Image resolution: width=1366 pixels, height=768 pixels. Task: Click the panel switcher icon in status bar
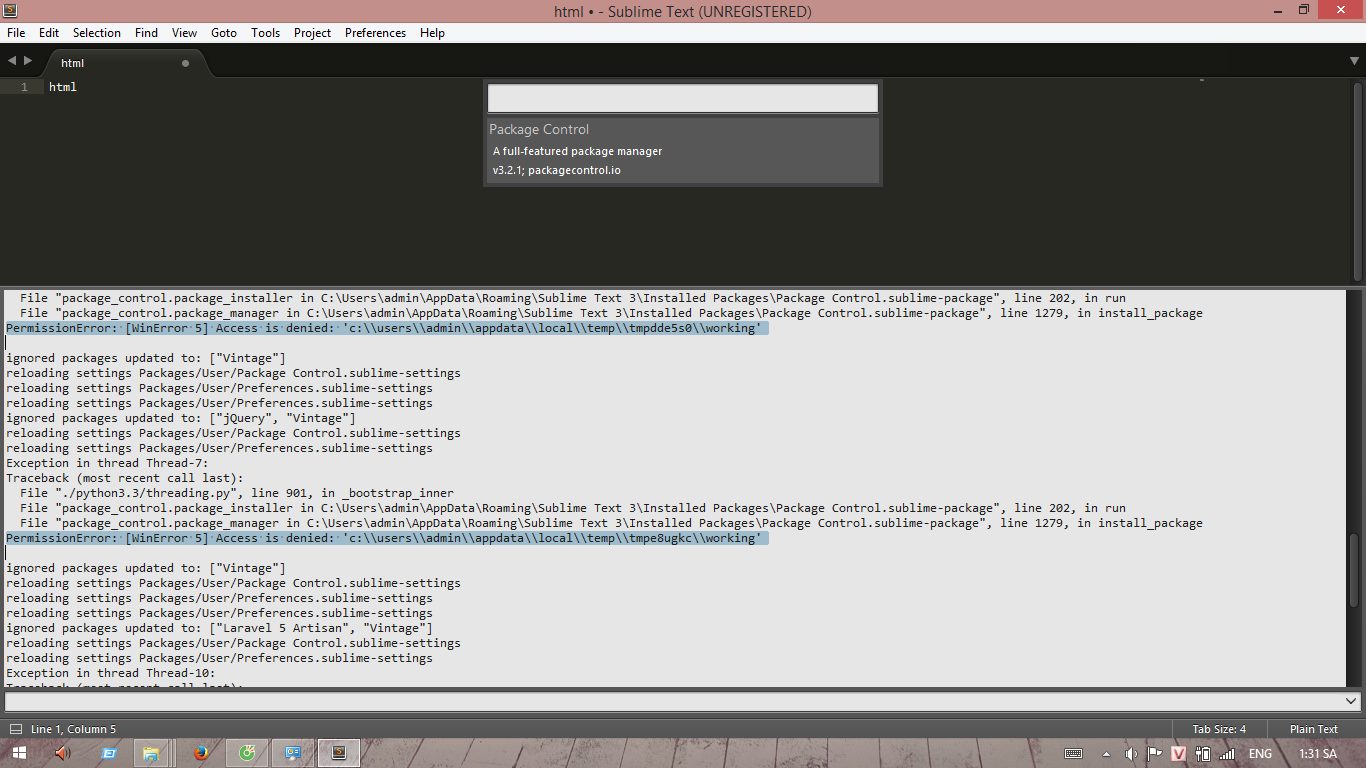[x=15, y=729]
